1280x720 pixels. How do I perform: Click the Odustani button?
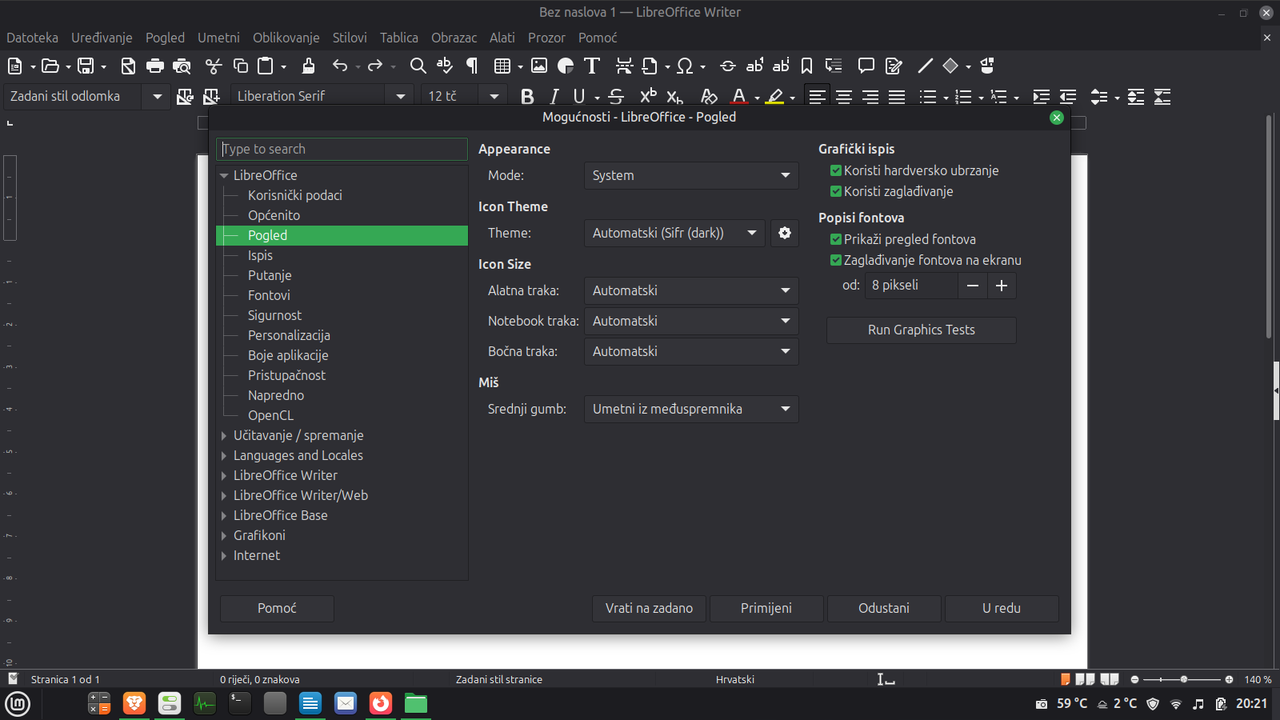point(884,608)
